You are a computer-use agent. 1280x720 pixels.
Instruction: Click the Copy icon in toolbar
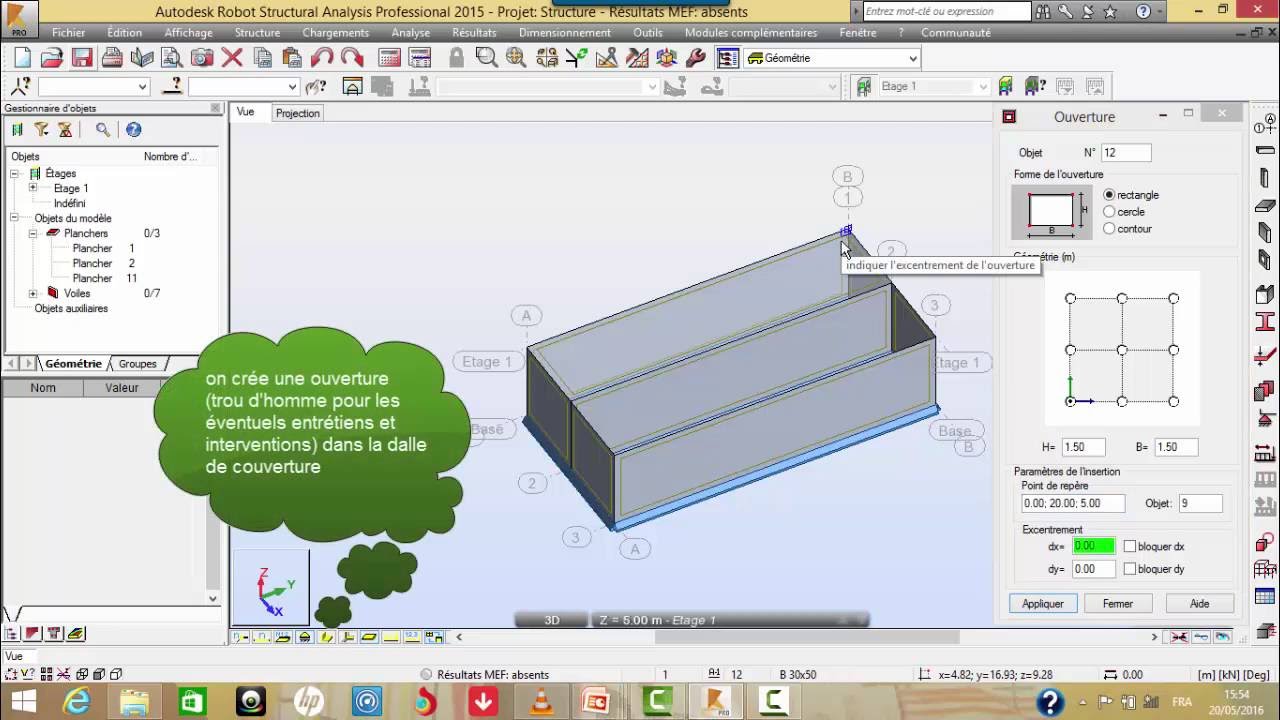tap(262, 58)
